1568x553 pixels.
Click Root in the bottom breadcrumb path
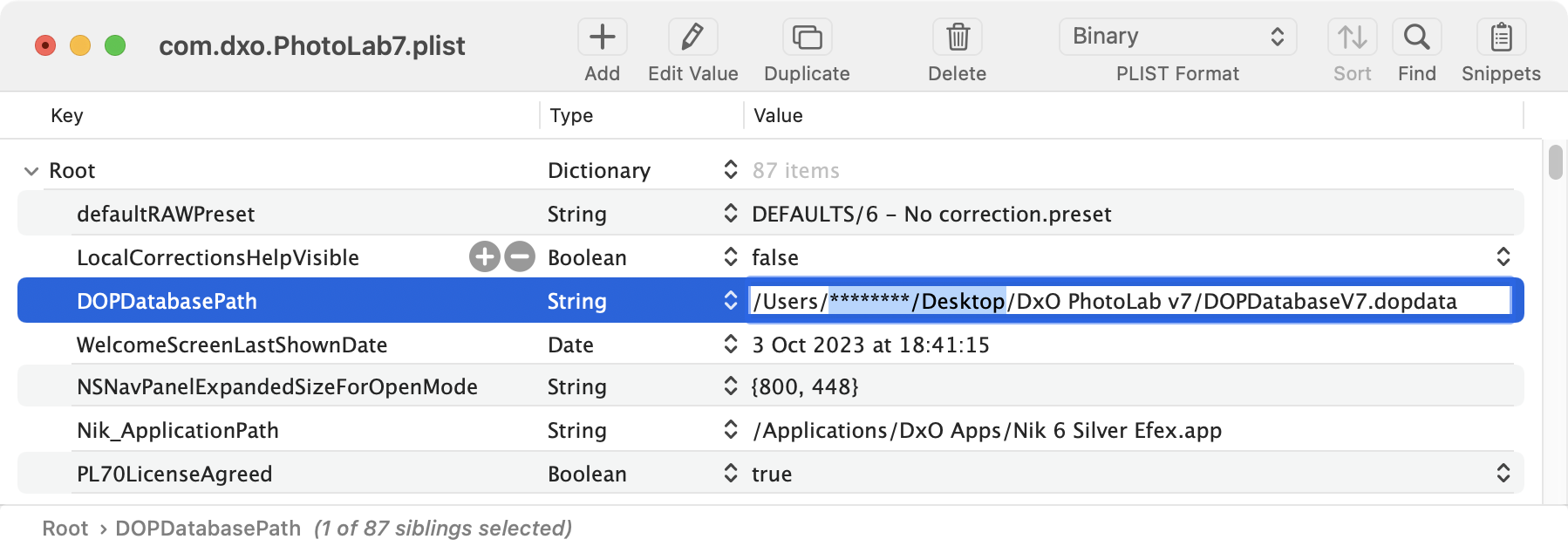click(65, 529)
